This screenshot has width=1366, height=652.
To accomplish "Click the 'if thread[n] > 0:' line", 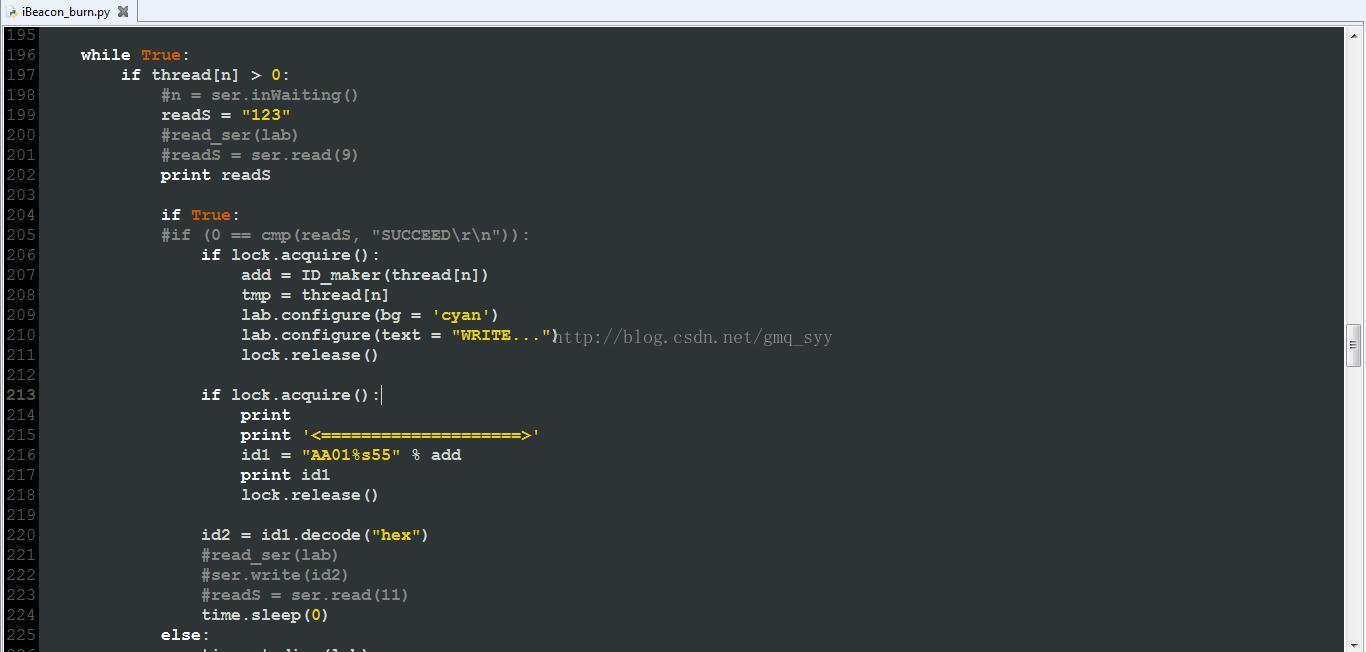I will 205,75.
